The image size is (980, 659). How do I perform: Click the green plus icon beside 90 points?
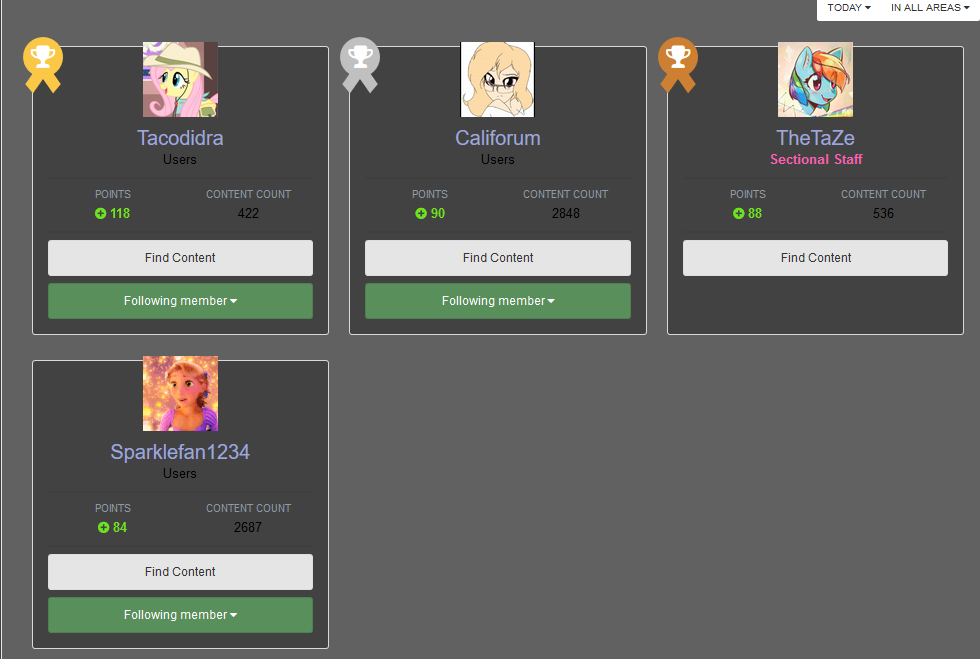[421, 214]
